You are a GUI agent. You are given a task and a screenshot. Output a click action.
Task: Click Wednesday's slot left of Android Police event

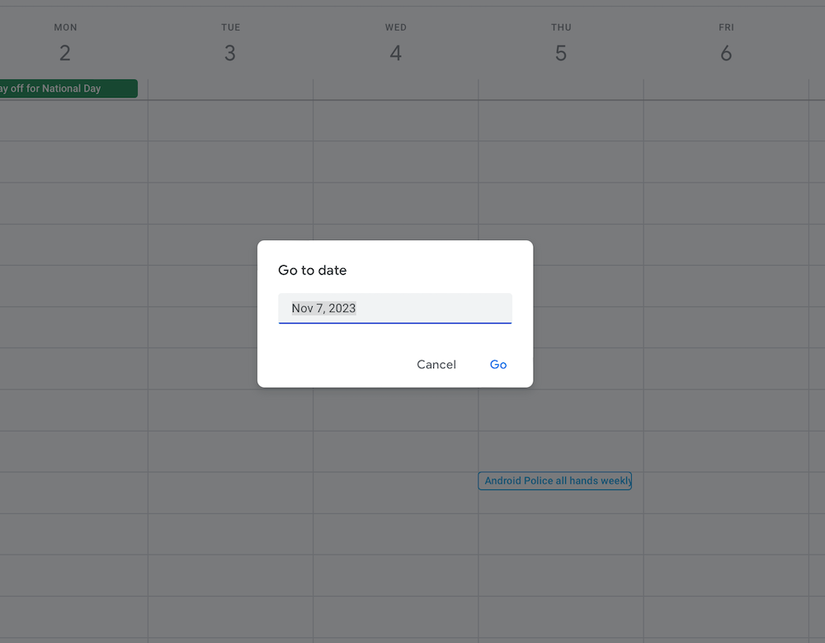tap(395, 492)
